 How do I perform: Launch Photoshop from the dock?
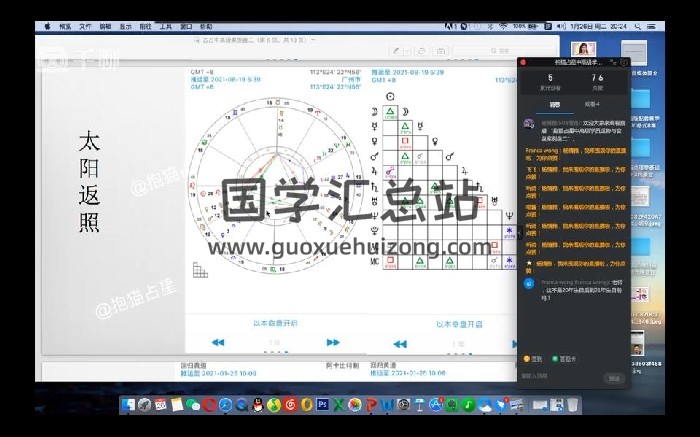pos(323,404)
